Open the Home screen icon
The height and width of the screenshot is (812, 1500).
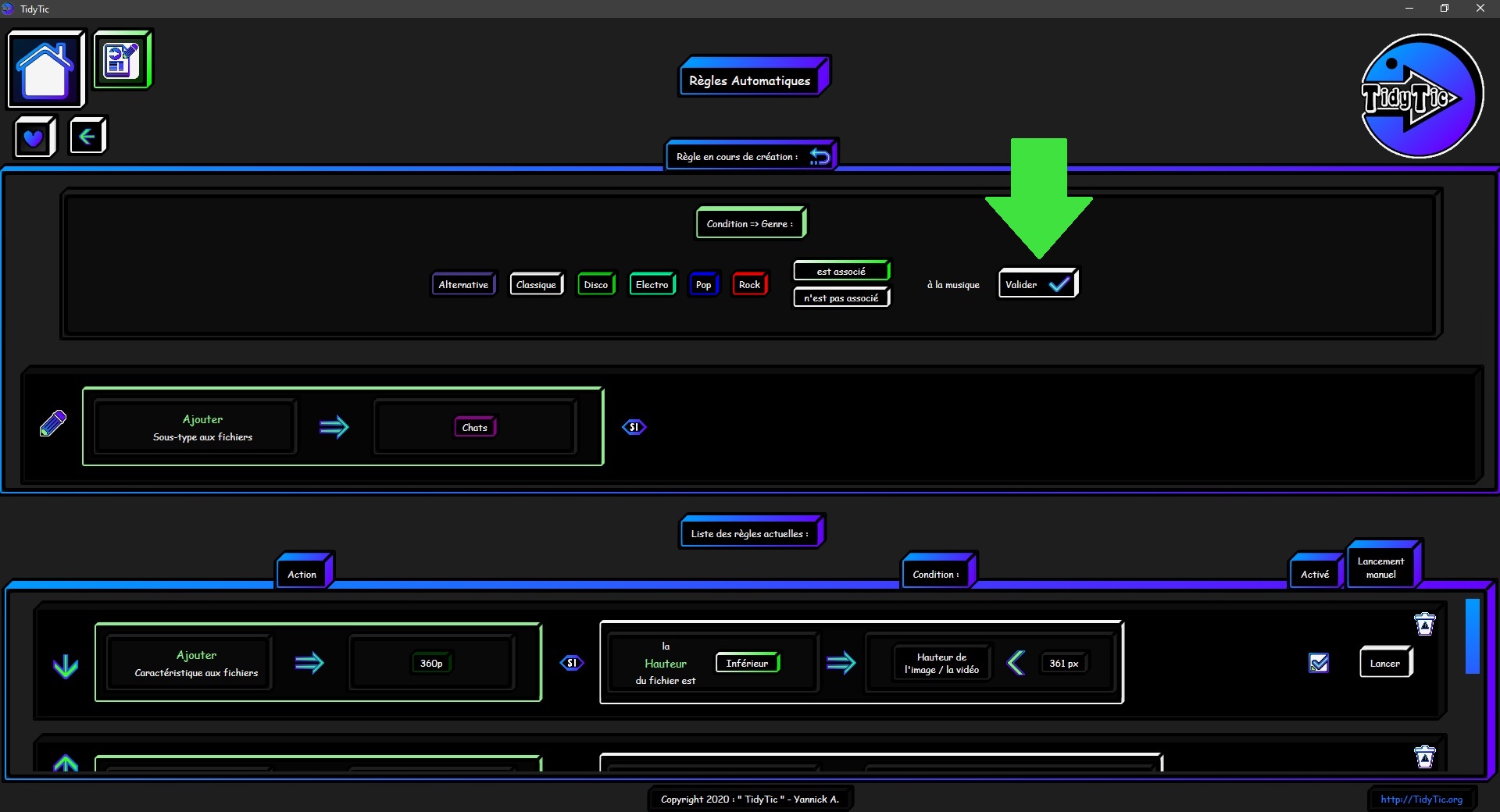pyautogui.click(x=45, y=69)
